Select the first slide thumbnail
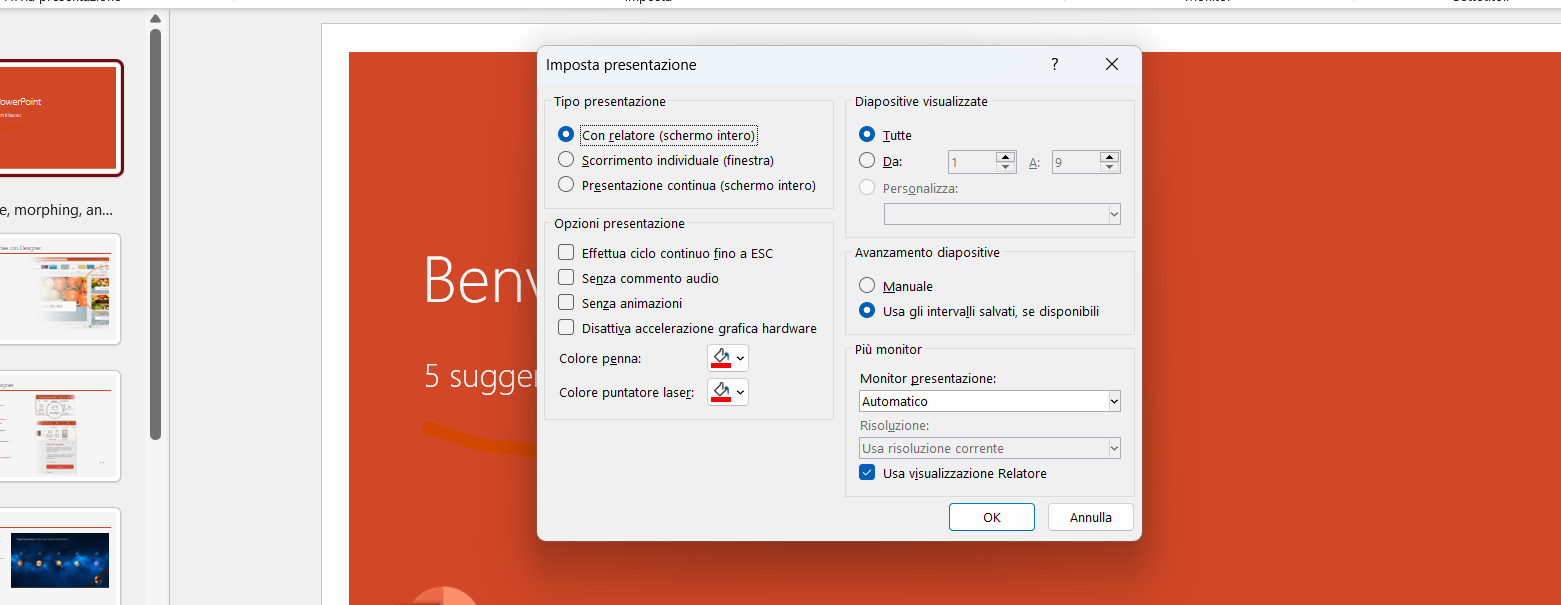 pyautogui.click(x=60, y=118)
